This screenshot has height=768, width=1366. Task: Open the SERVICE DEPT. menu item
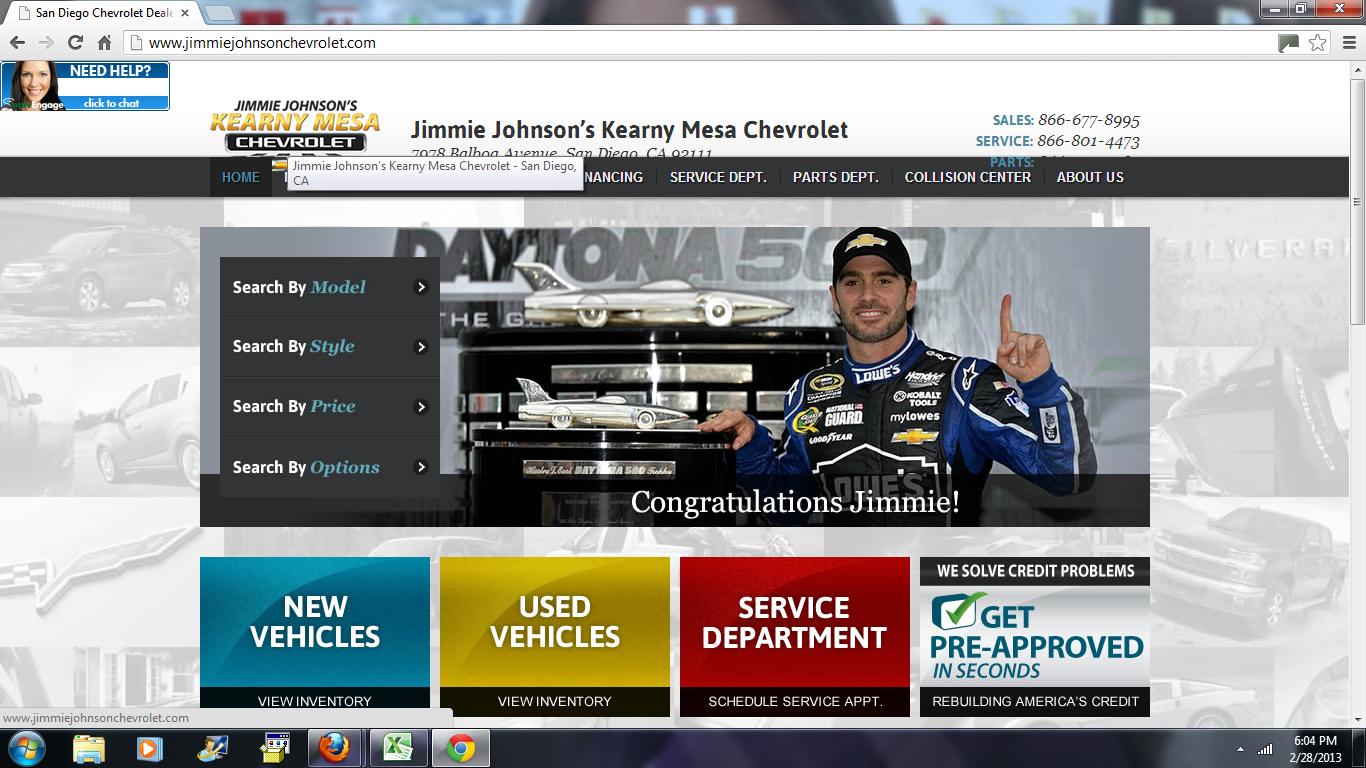pyautogui.click(x=717, y=177)
